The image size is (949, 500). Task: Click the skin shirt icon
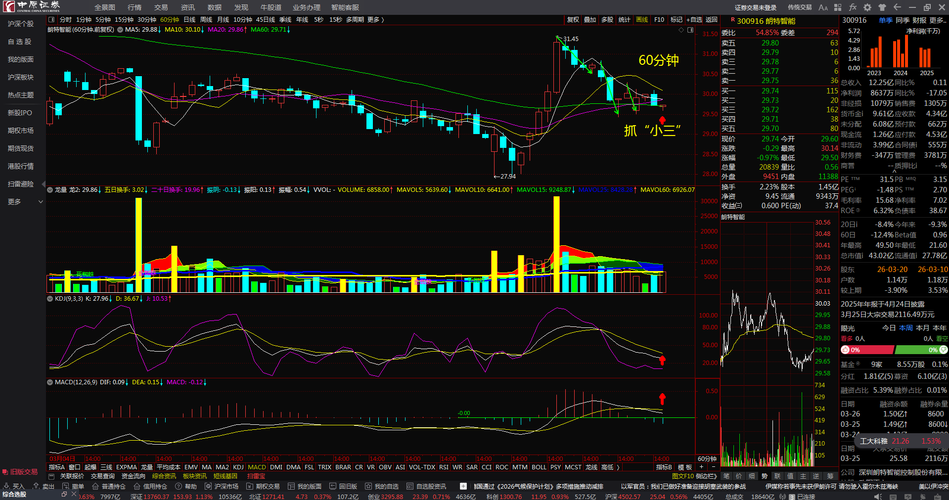click(x=882, y=7)
